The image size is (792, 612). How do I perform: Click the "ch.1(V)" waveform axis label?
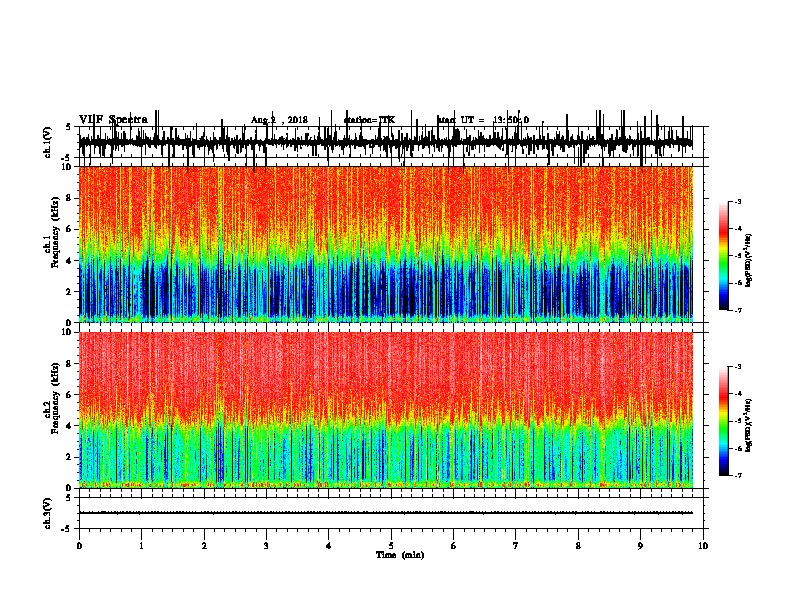[48, 142]
